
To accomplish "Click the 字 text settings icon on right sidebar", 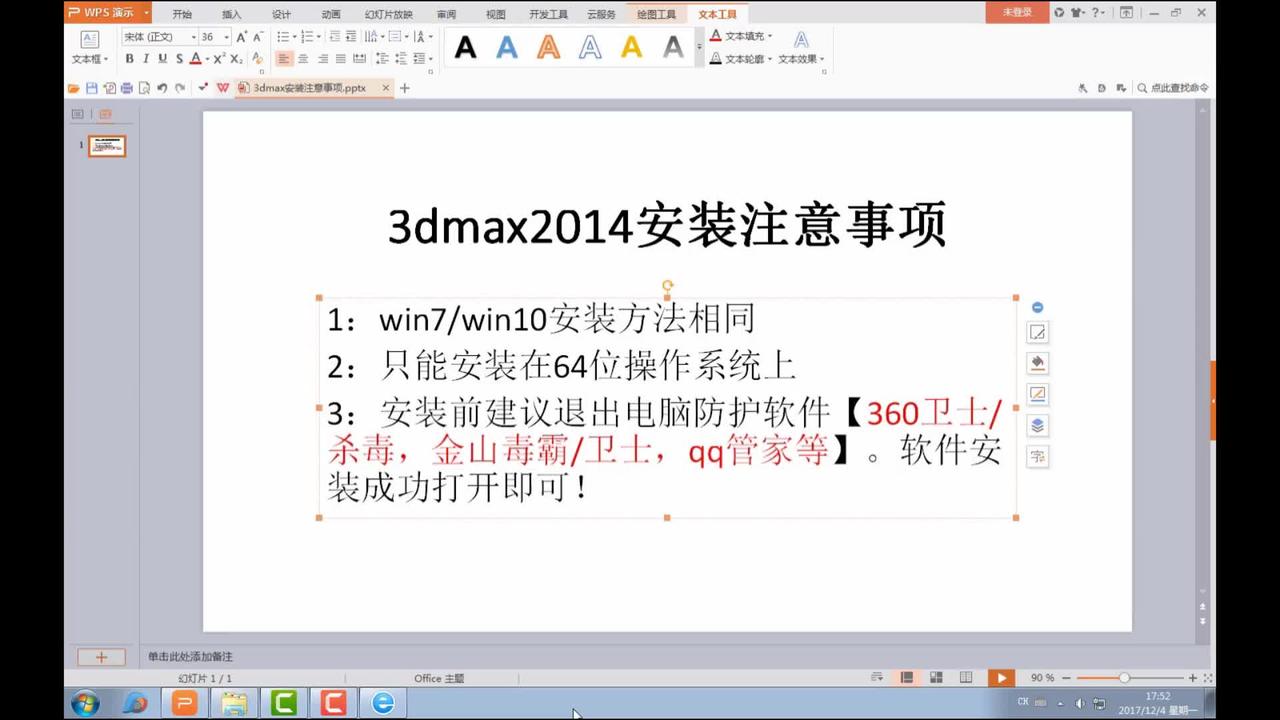I will 1037,457.
